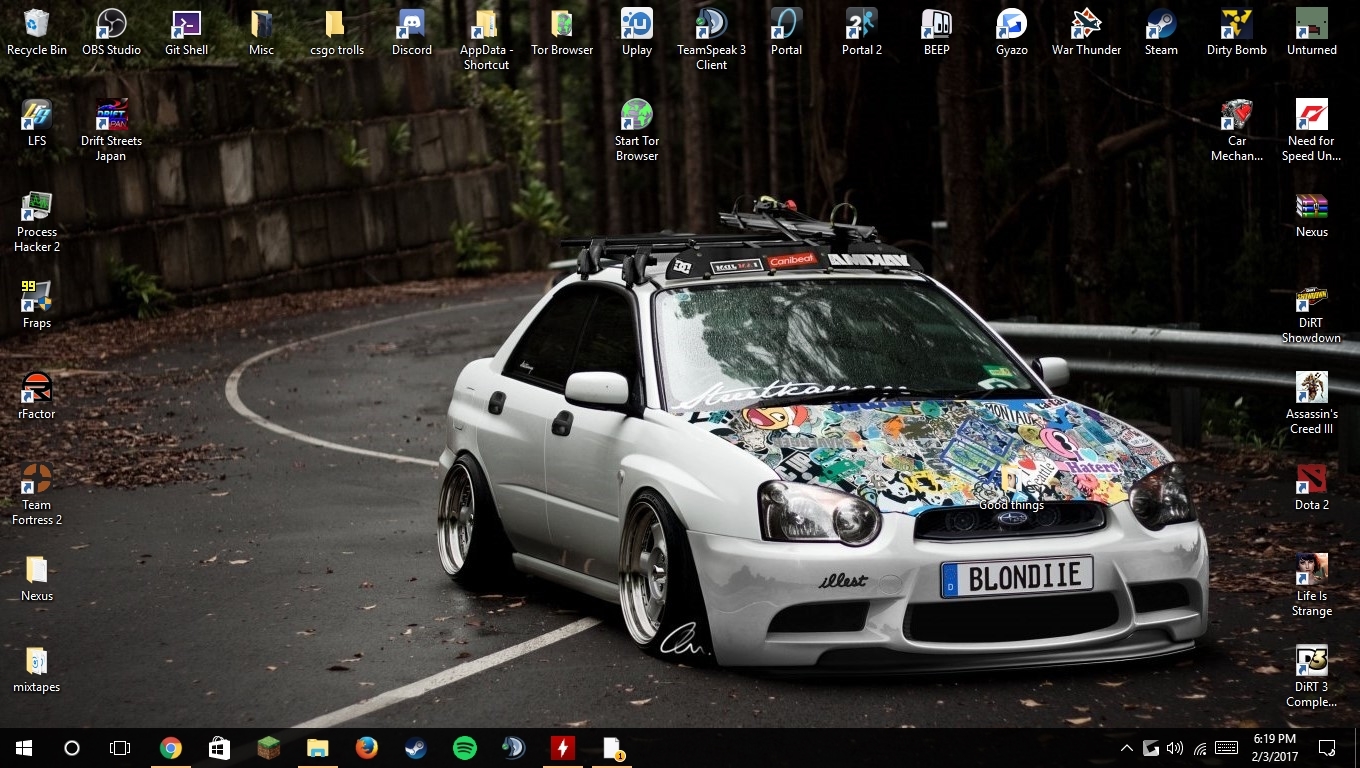This screenshot has height=768, width=1360.
Task: Select the Dirty Bomb shortcut
Action: coord(1237,31)
